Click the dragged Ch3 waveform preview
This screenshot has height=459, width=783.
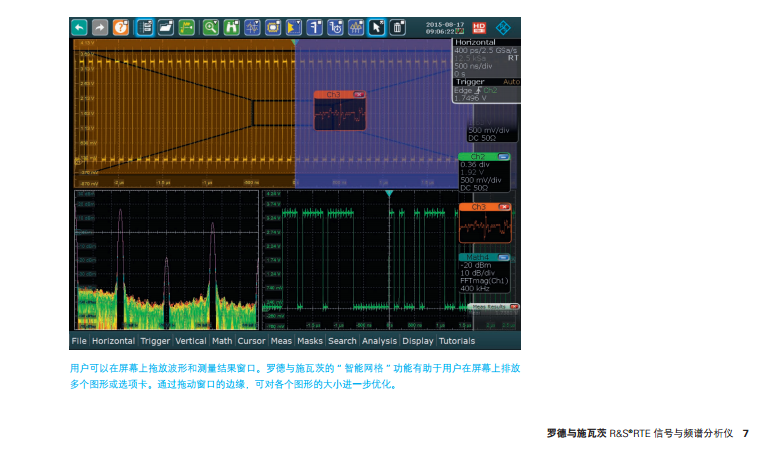[x=340, y=114]
